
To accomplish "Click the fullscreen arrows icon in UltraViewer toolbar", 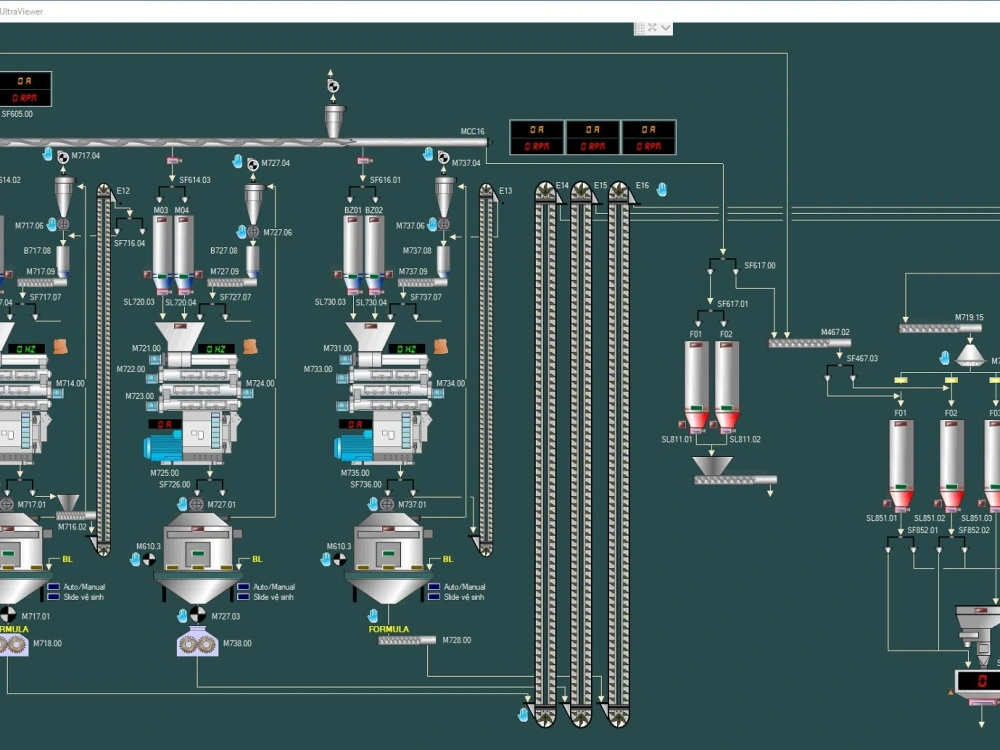I will [652, 27].
